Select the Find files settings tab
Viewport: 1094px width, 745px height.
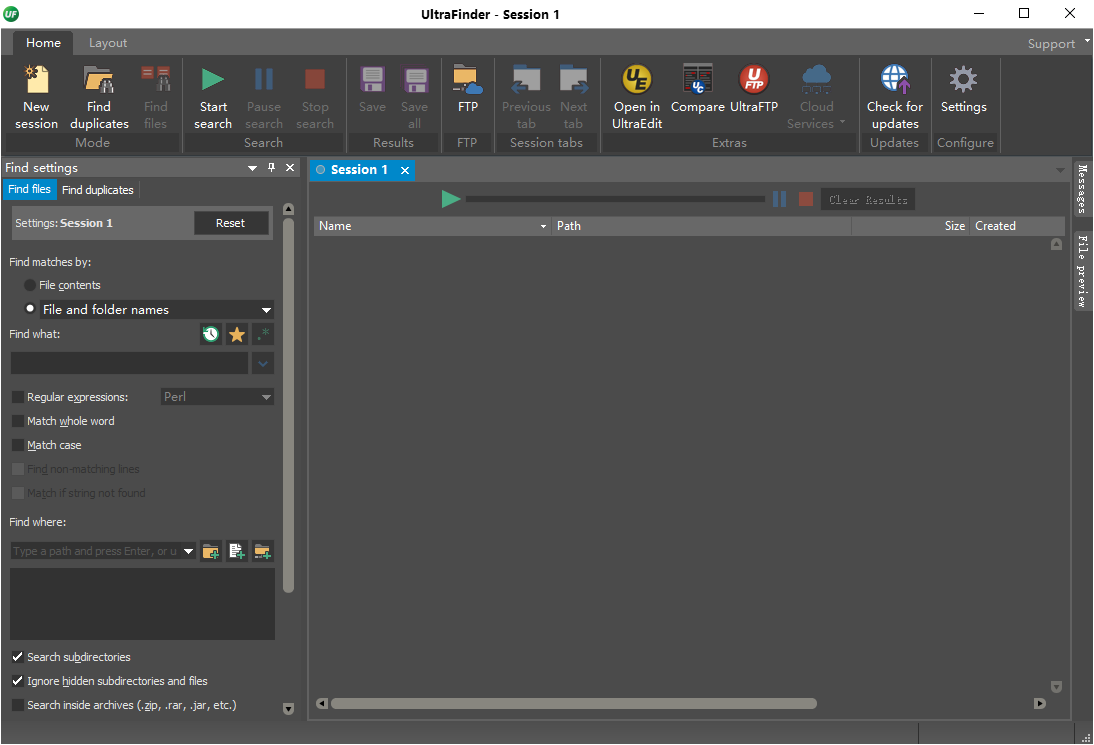coord(29,189)
